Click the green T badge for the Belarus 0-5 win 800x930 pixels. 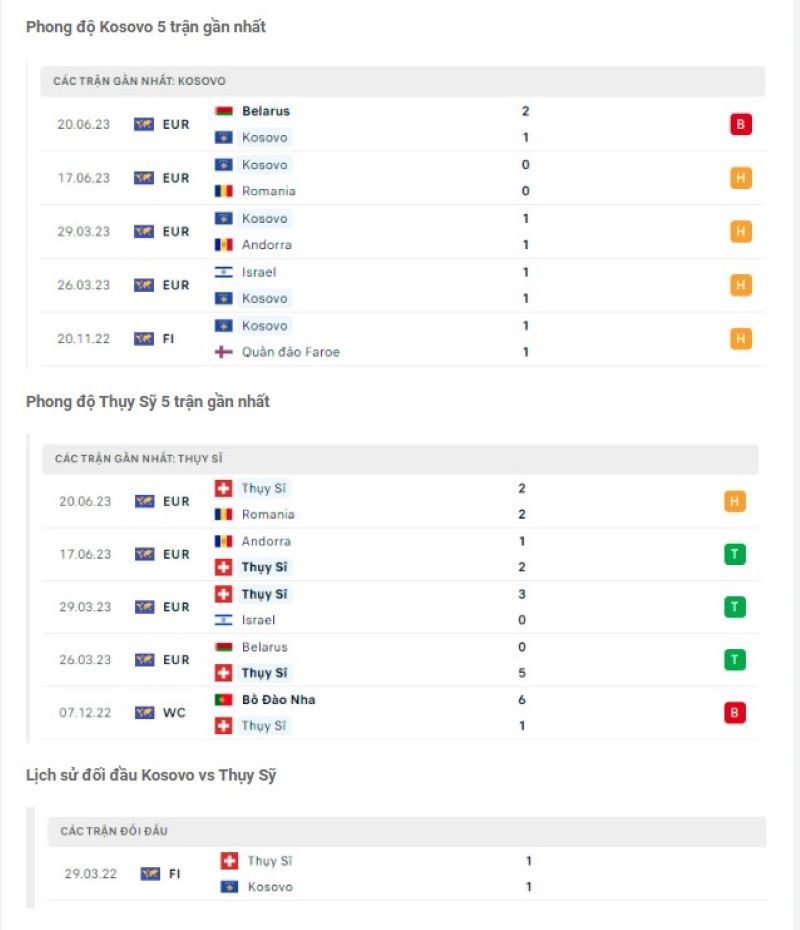(737, 659)
